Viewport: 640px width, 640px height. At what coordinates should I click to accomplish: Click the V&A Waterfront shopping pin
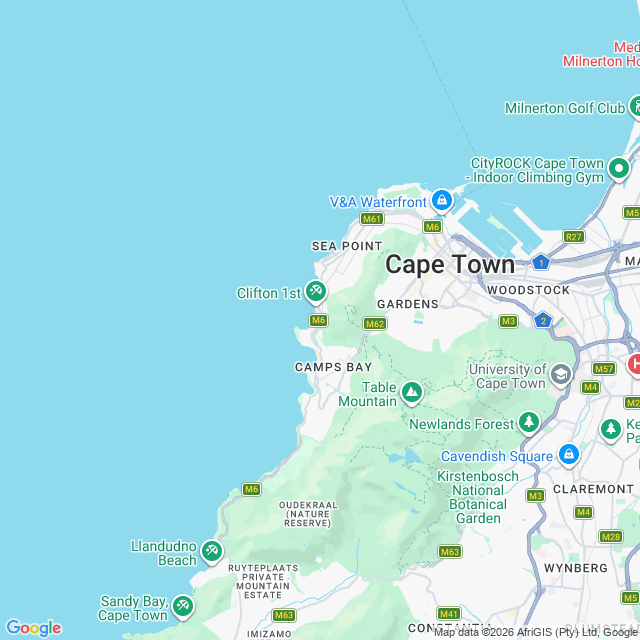pos(442,201)
